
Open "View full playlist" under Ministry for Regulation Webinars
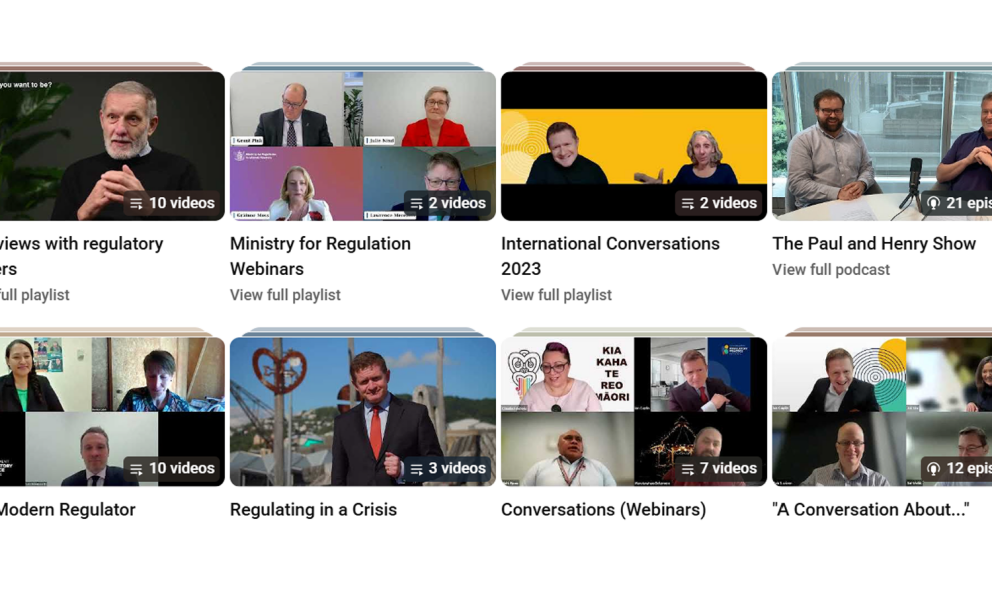(284, 295)
